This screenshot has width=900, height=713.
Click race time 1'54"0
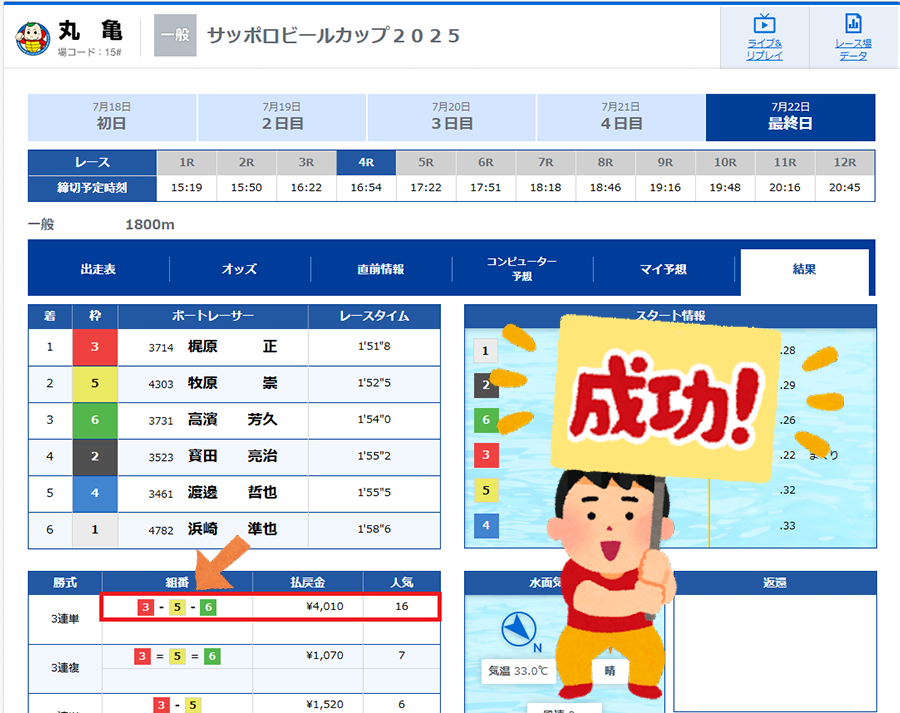[x=374, y=420]
